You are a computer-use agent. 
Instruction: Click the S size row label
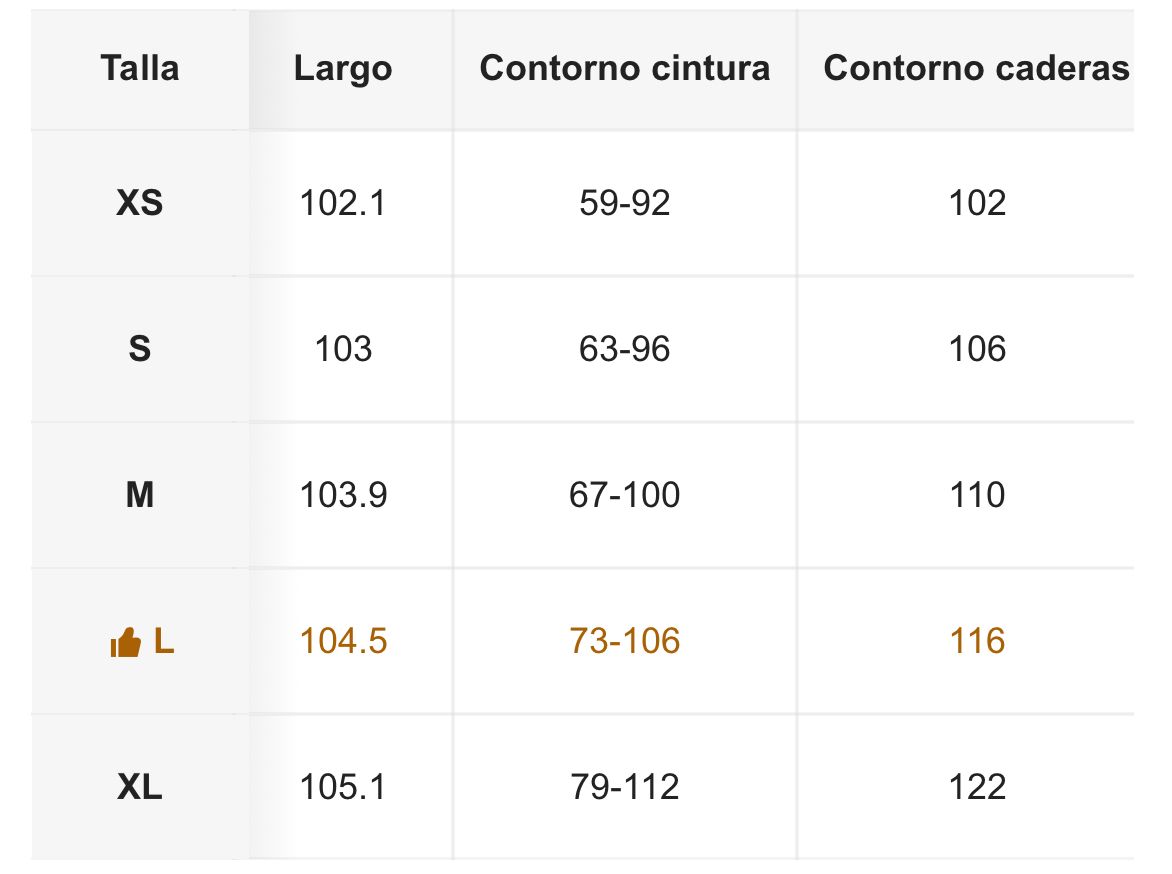pos(140,350)
